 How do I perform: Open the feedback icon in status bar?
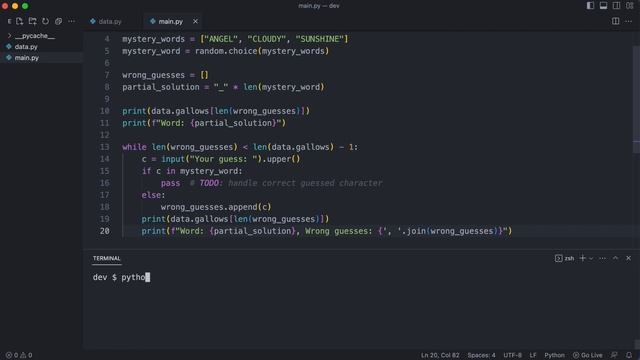coord(614,356)
